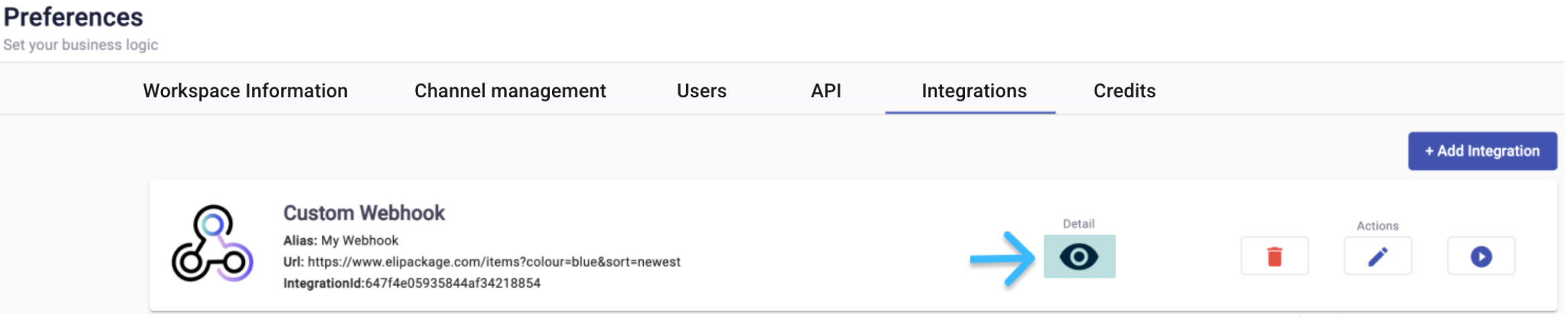This screenshot has width=1568, height=318.
Task: Open the Workspace Information tab
Action: (x=245, y=91)
